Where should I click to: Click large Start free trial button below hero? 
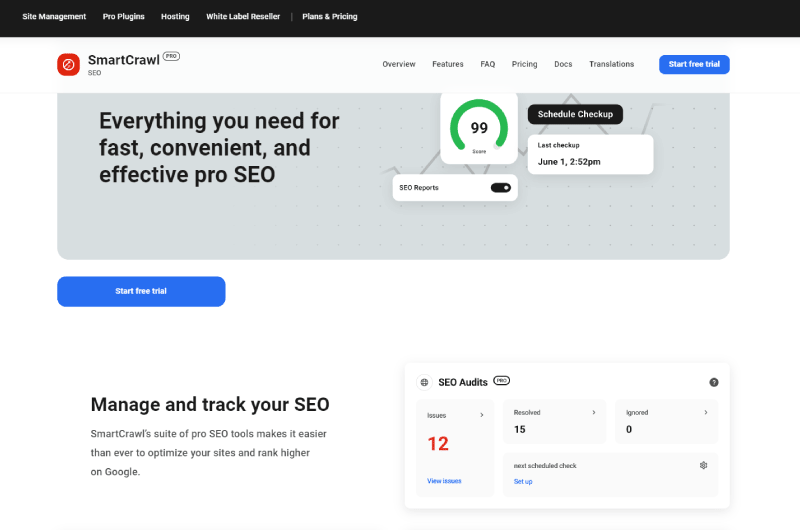(x=141, y=291)
